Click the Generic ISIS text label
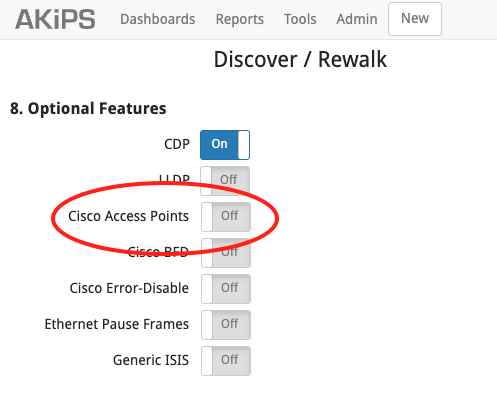The width and height of the screenshot is (497, 395). (151, 360)
